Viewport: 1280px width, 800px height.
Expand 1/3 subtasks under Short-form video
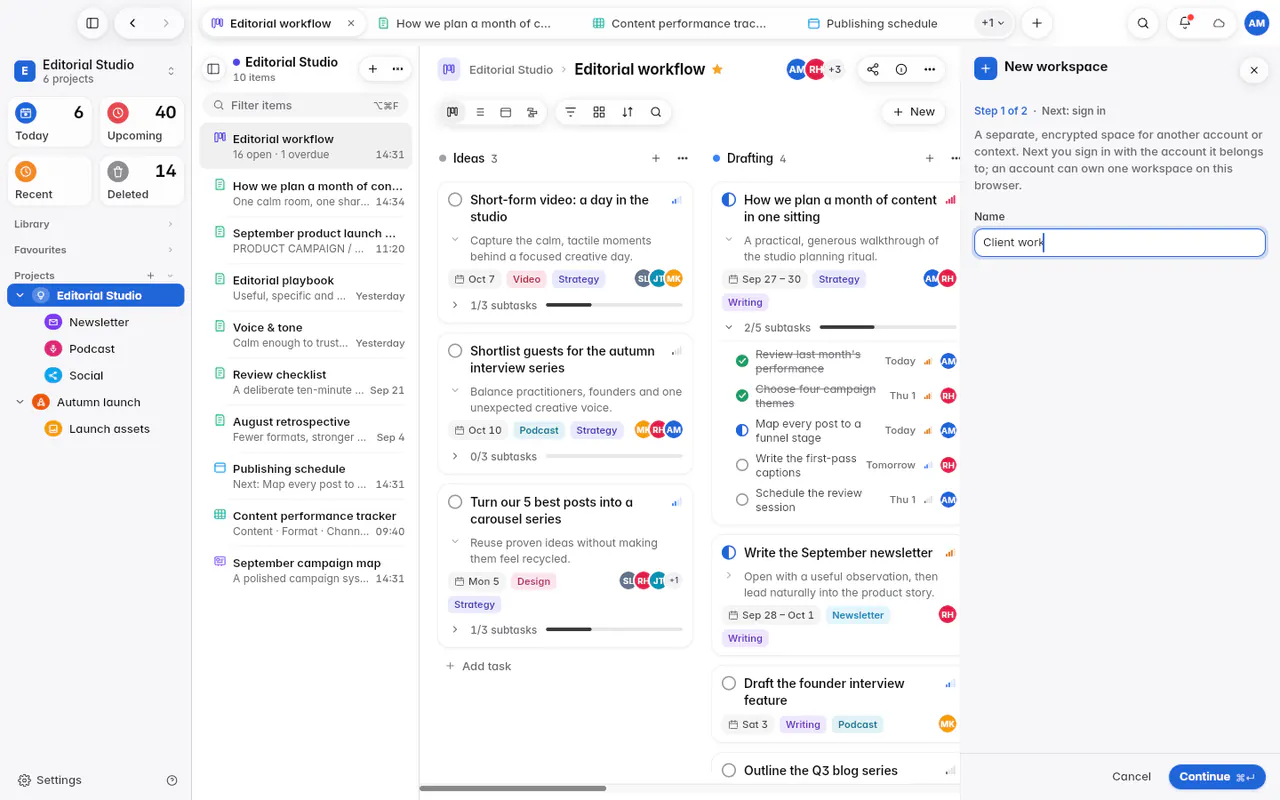(455, 305)
